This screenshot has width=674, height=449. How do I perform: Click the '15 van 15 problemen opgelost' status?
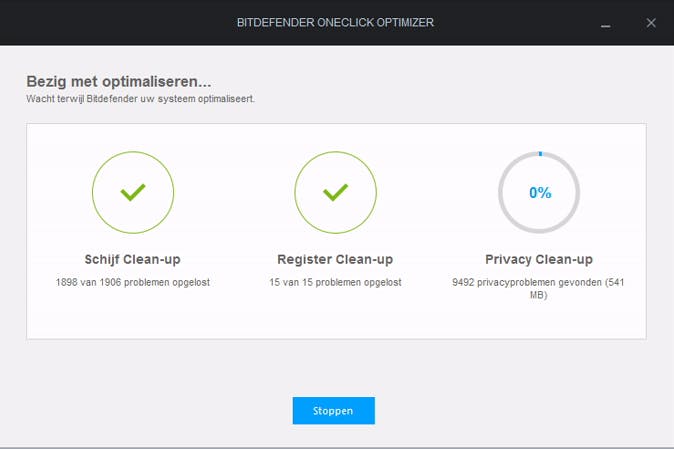point(335,283)
